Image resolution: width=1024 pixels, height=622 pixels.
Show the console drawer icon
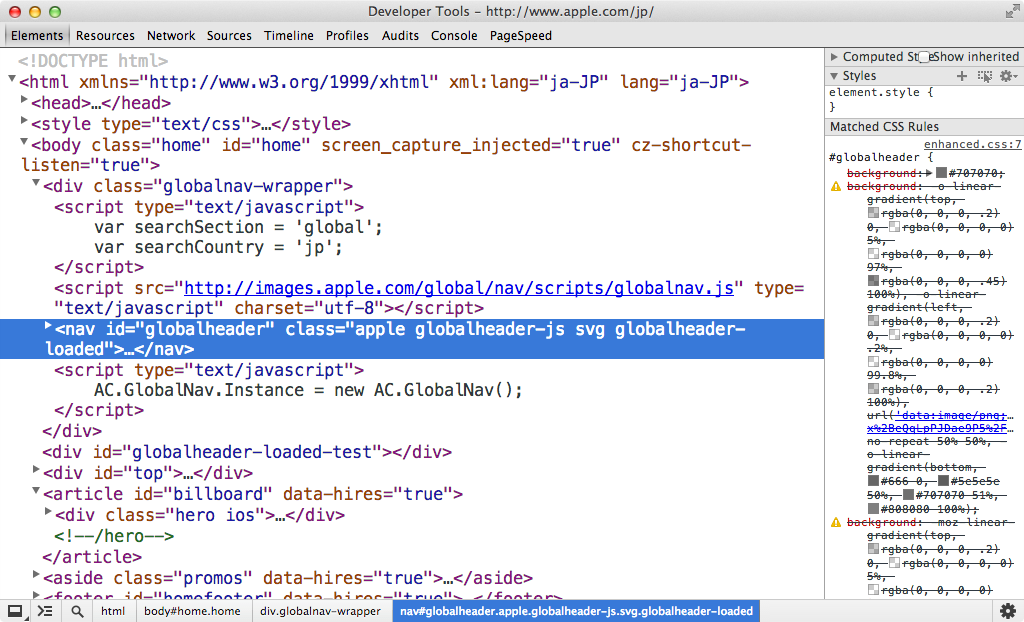[x=44, y=612]
